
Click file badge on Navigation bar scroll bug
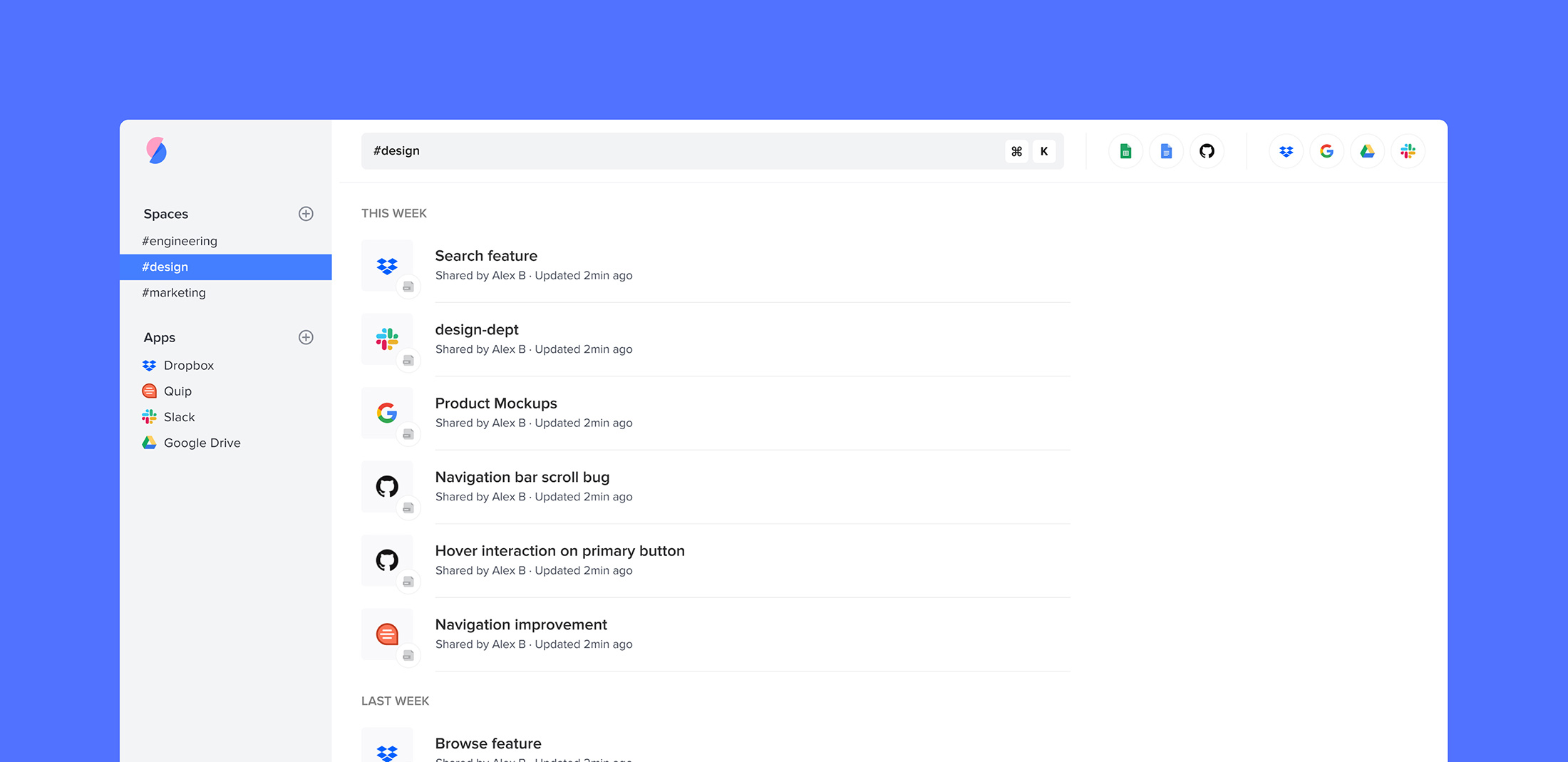click(x=408, y=508)
